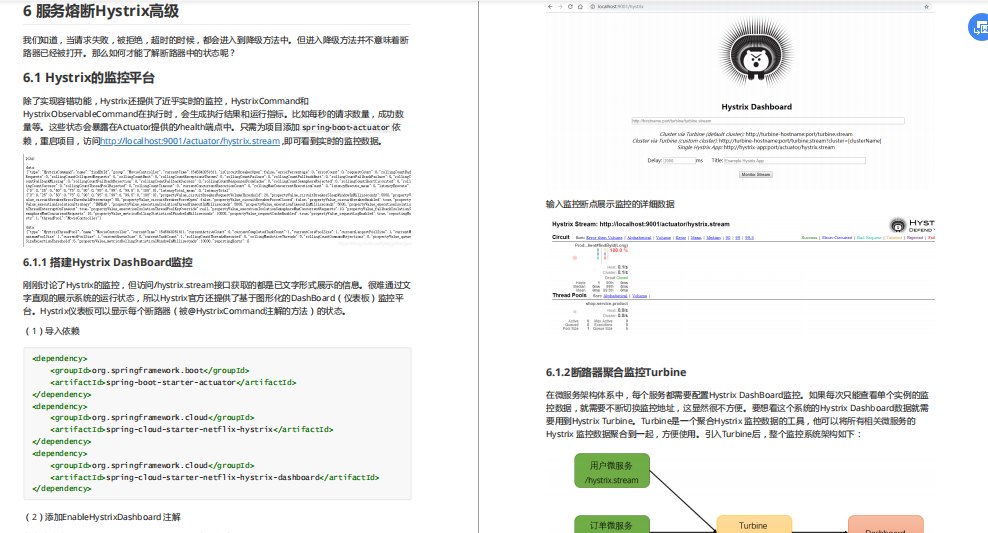
Task: Click the caption 输入监控断点展示监控的详细数据
Action: point(610,204)
